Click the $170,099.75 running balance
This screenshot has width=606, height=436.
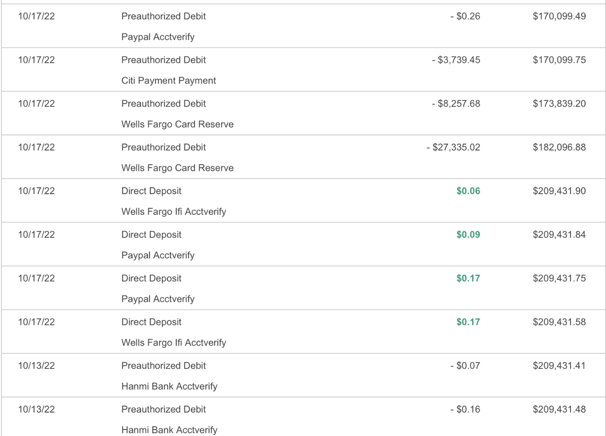[559, 60]
